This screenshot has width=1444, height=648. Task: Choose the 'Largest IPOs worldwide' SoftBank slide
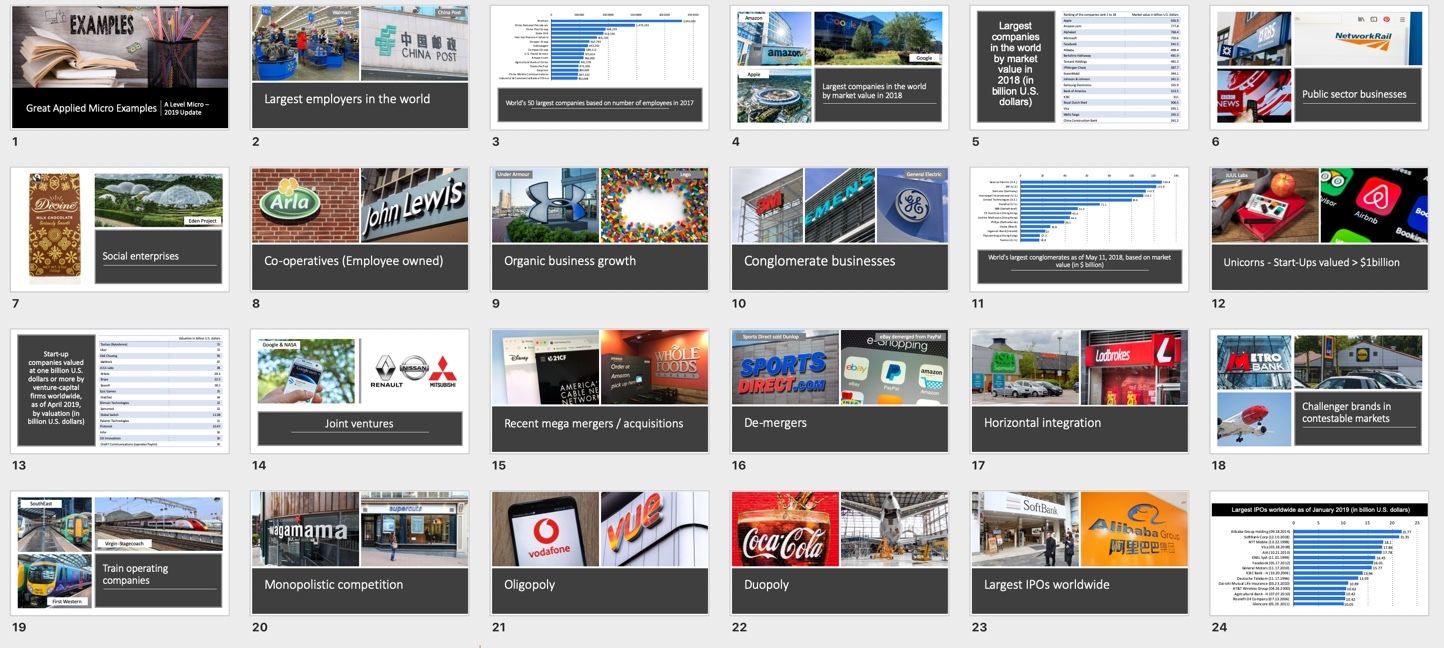point(1079,553)
